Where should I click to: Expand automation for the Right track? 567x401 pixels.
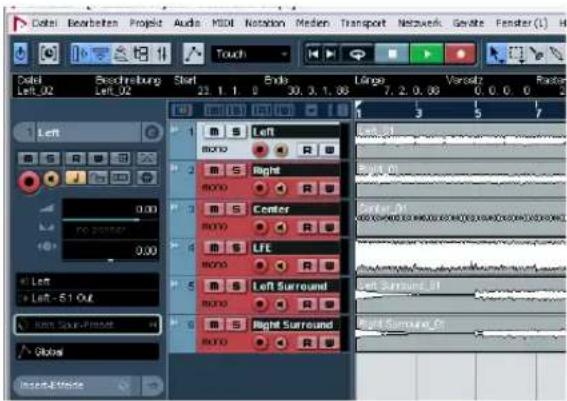[x=175, y=168]
